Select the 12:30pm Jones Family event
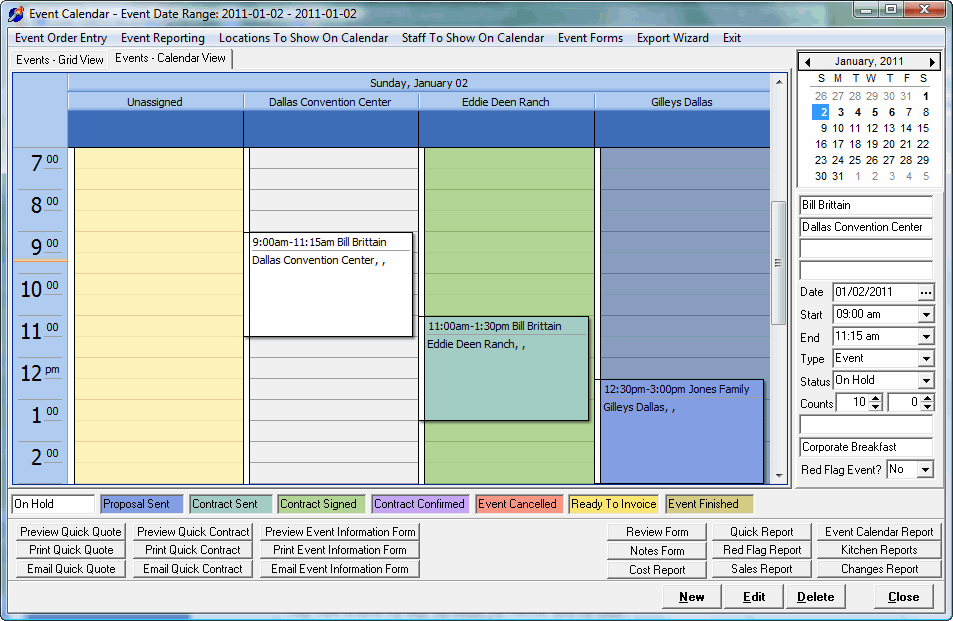The image size is (953, 621). coord(682,431)
